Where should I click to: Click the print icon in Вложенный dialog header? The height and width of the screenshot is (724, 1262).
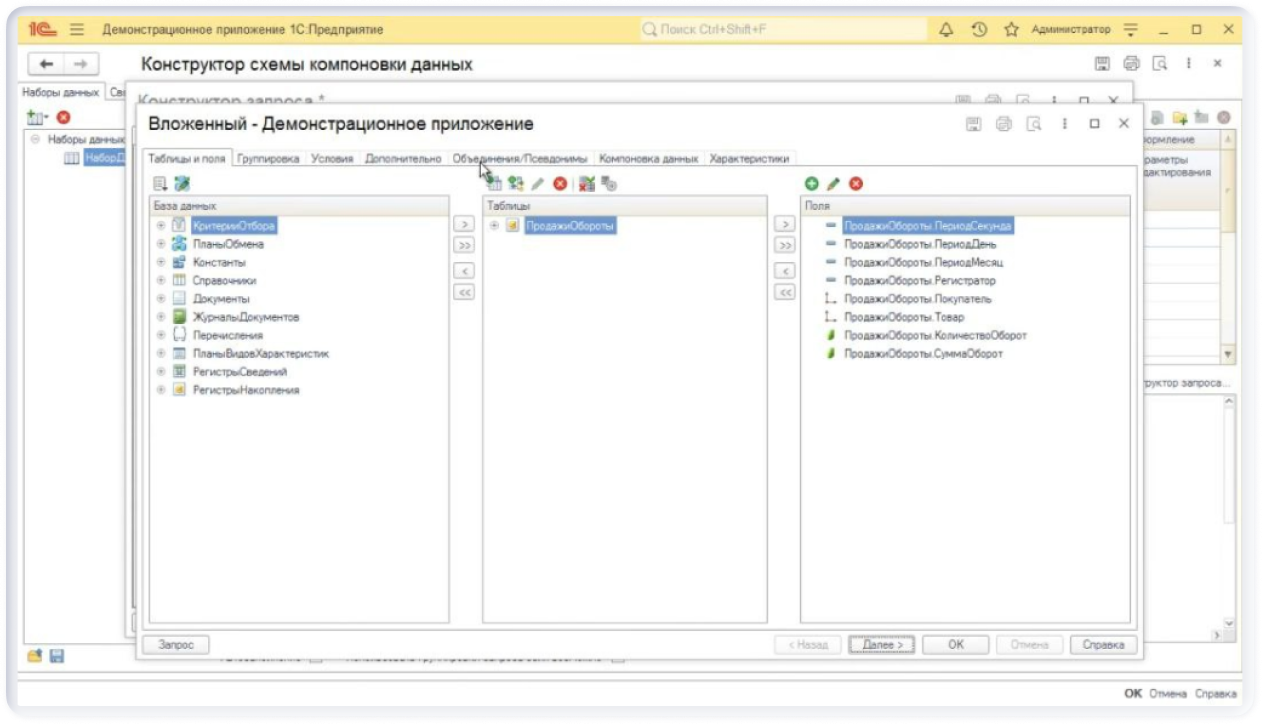click(x=1003, y=124)
